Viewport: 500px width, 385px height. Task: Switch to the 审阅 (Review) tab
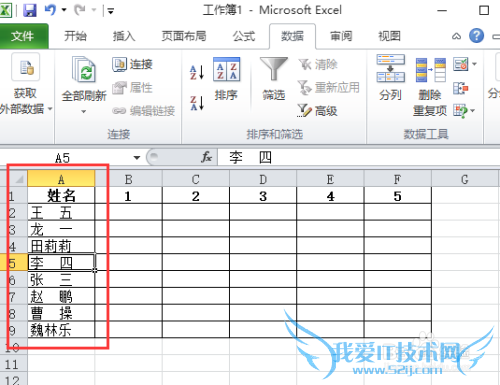(341, 36)
